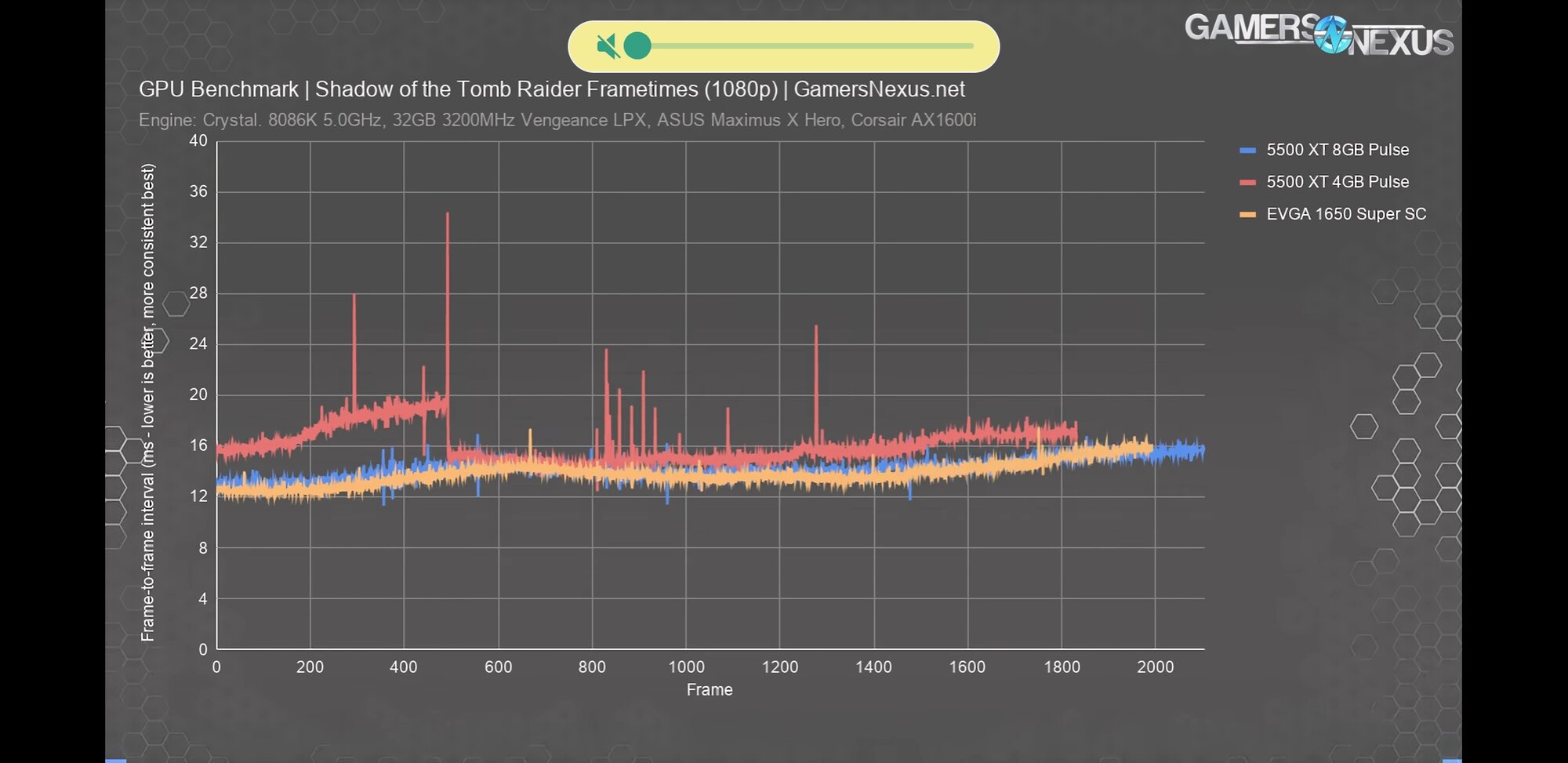Click the far right end of volume track
This screenshot has width=1568, height=763.
(x=971, y=46)
